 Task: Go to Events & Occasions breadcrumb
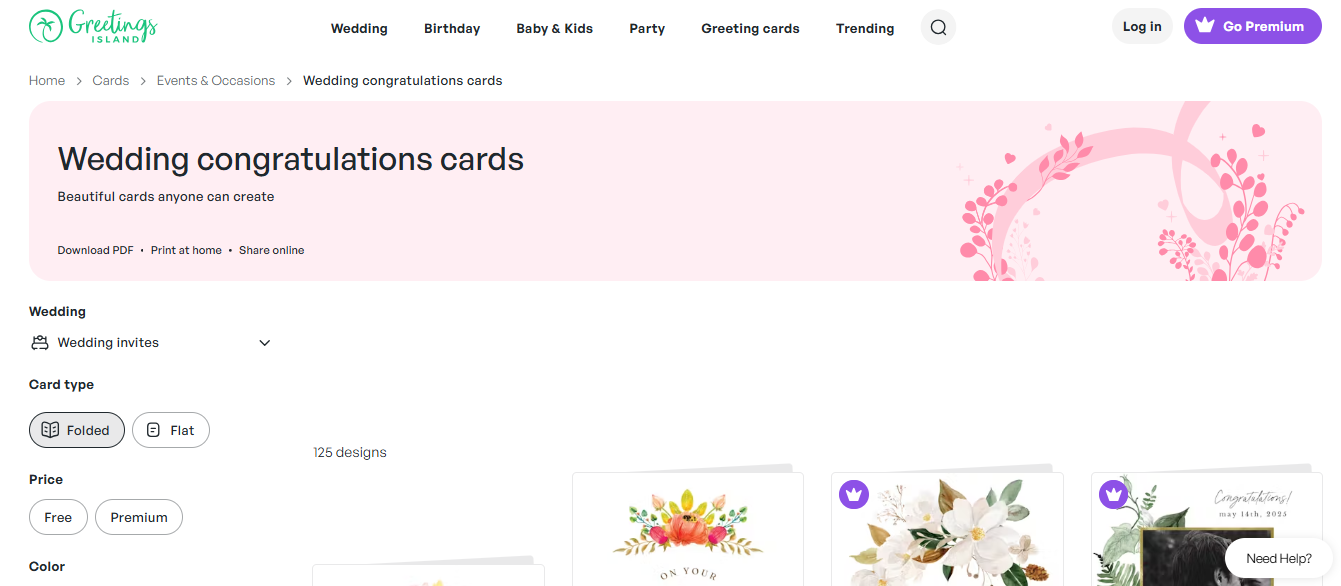click(216, 81)
